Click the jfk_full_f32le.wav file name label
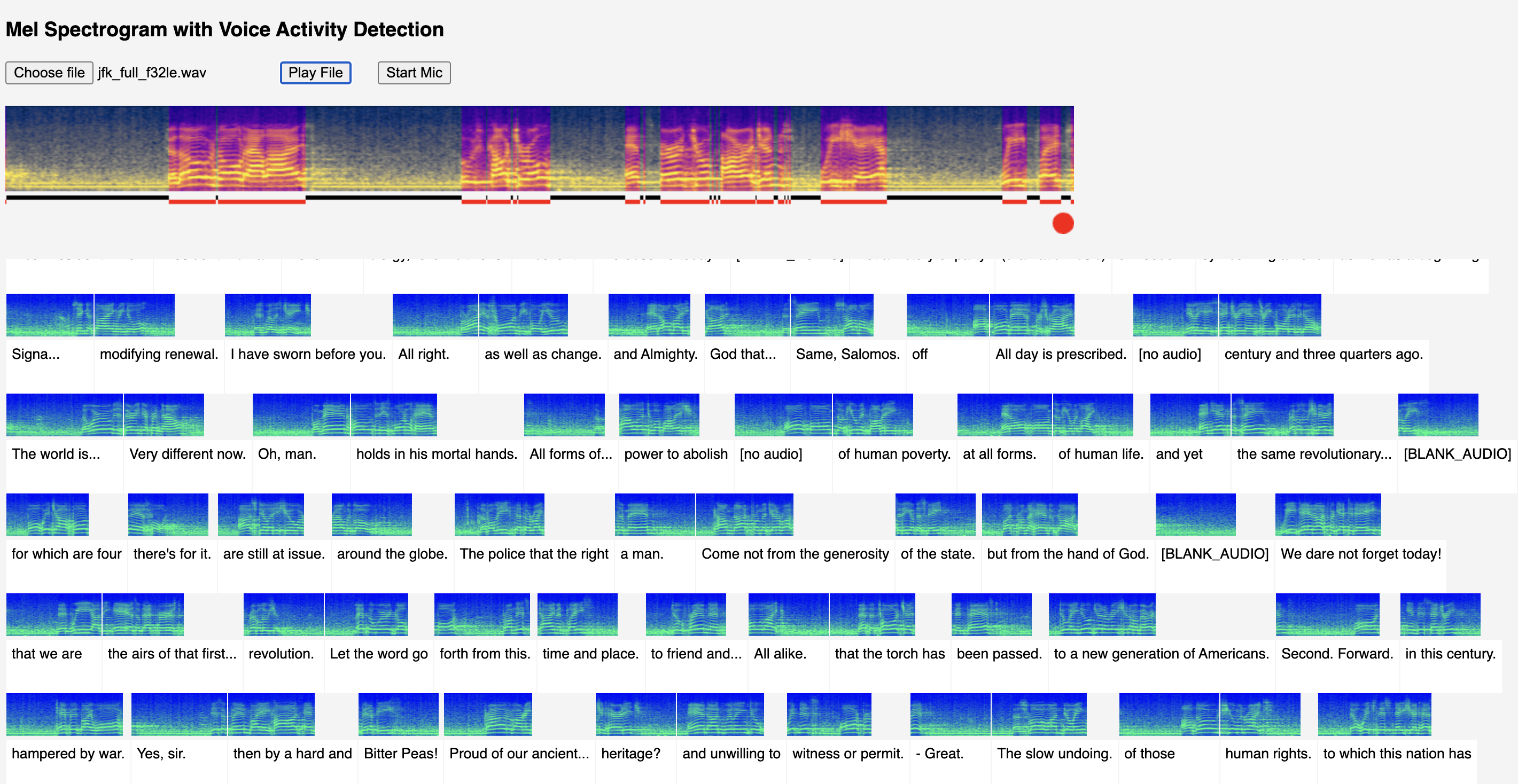This screenshot has width=1518, height=784. click(x=152, y=73)
